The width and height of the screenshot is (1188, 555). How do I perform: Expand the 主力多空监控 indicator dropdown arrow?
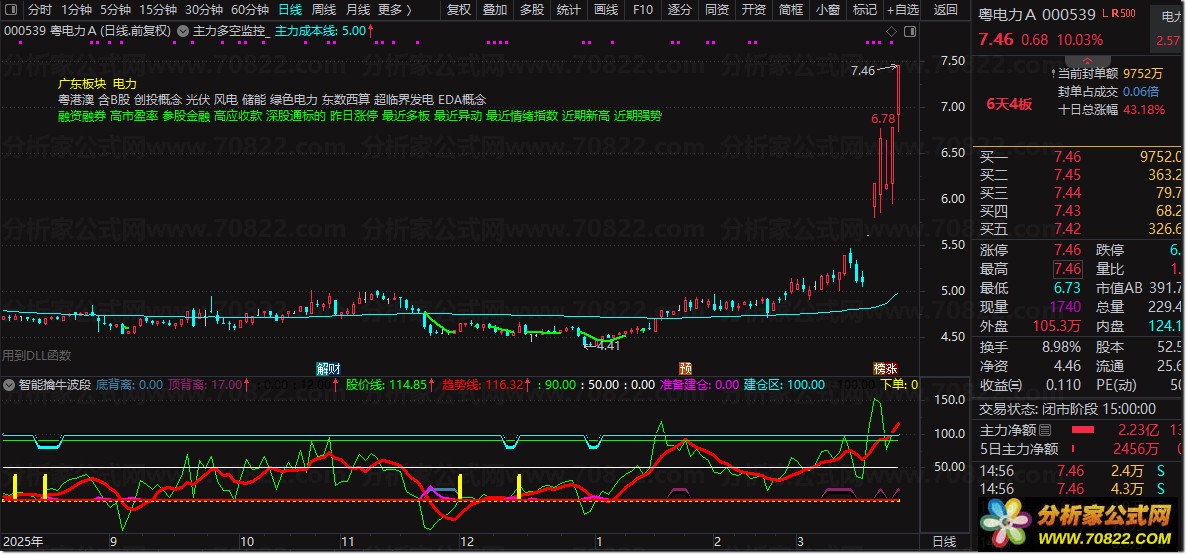(x=181, y=30)
